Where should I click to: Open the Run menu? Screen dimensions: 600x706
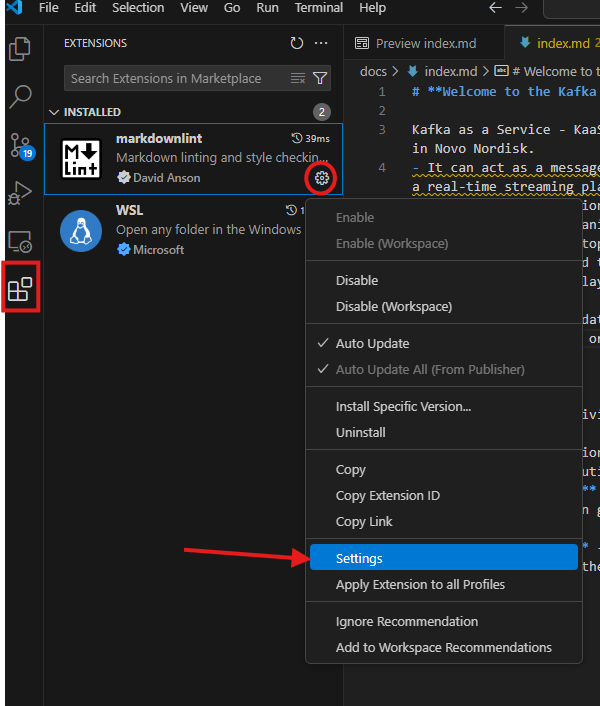pos(267,8)
